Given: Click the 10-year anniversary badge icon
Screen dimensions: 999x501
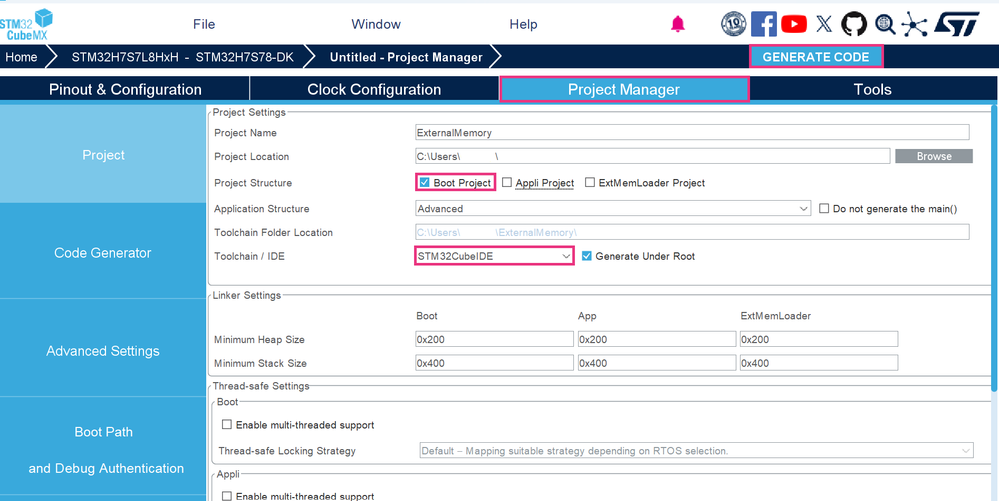Looking at the screenshot, I should pos(733,24).
